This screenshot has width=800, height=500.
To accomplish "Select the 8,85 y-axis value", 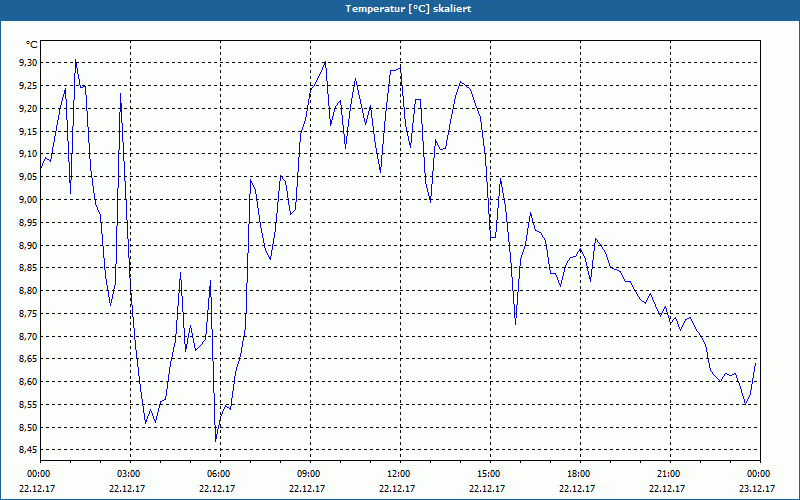I will [x=28, y=268].
